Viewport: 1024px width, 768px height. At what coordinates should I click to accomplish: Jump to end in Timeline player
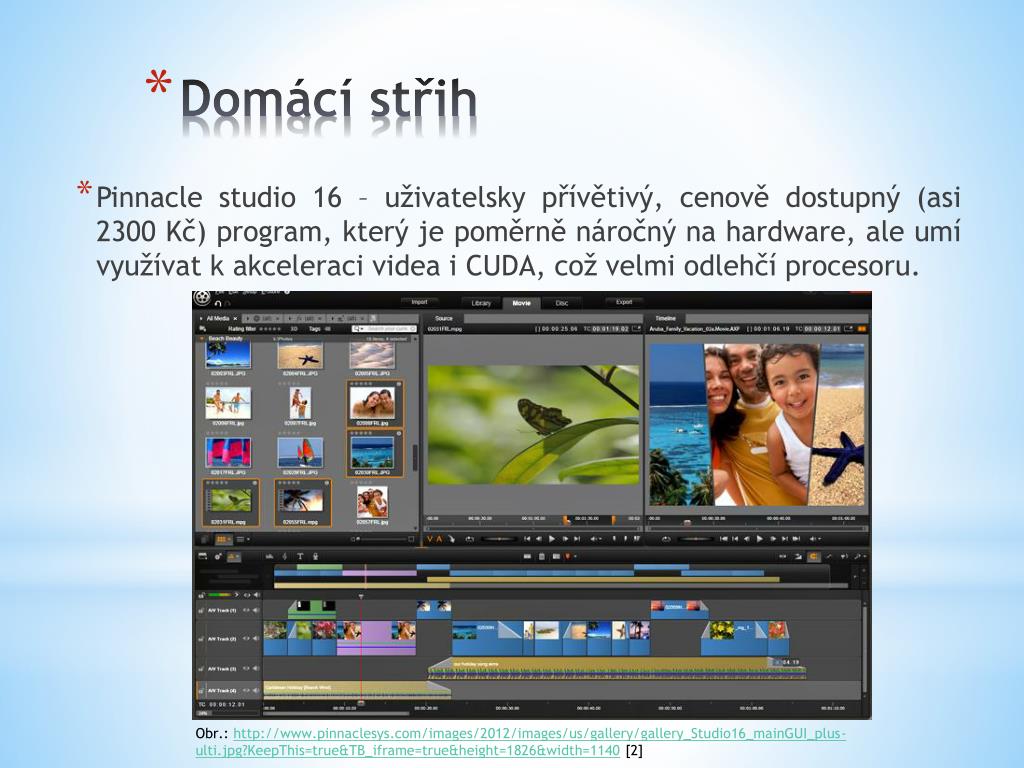point(796,539)
